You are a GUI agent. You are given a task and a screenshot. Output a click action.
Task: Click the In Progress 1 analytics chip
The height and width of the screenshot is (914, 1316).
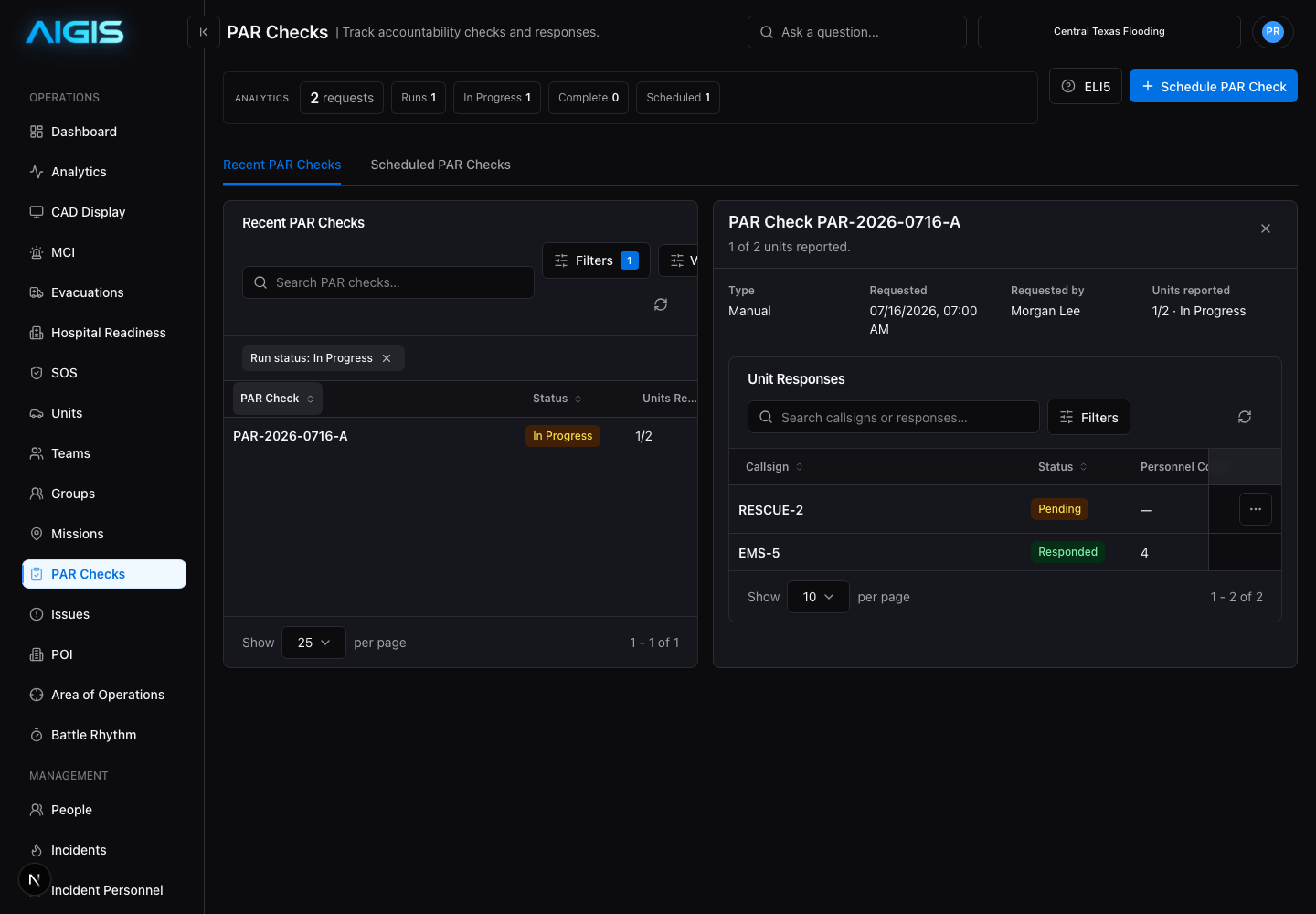pos(497,98)
